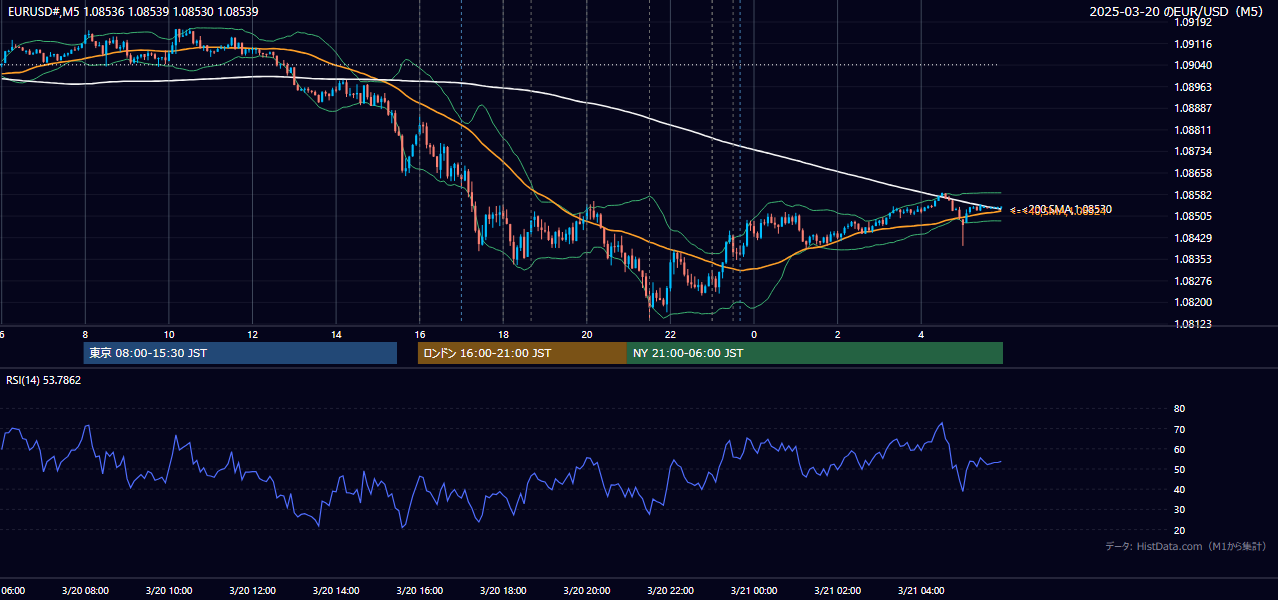Click RSI scale value 30
Viewport: 1278px width, 600px height.
1179,509
